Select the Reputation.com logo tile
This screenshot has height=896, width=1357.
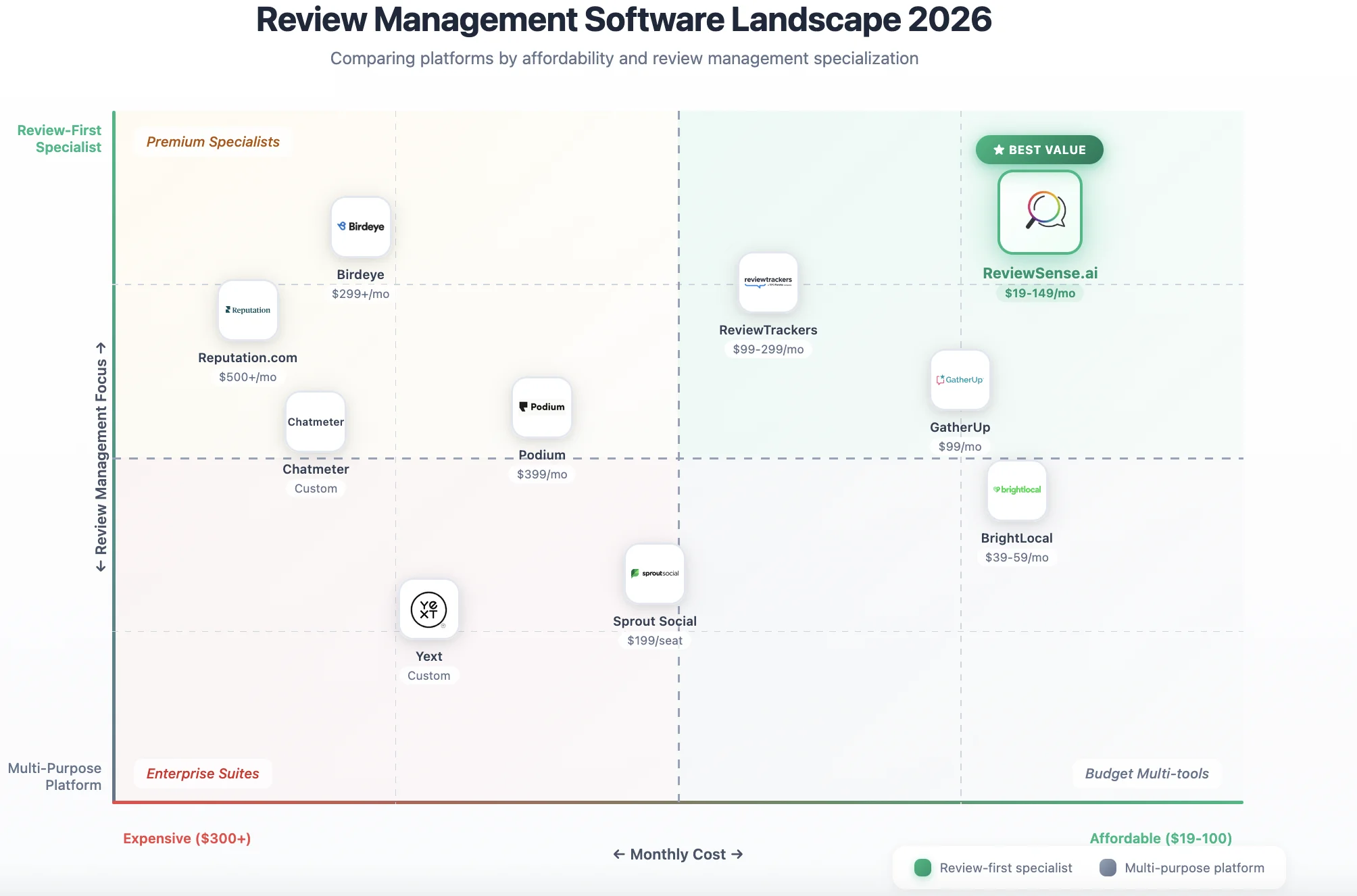[x=248, y=310]
